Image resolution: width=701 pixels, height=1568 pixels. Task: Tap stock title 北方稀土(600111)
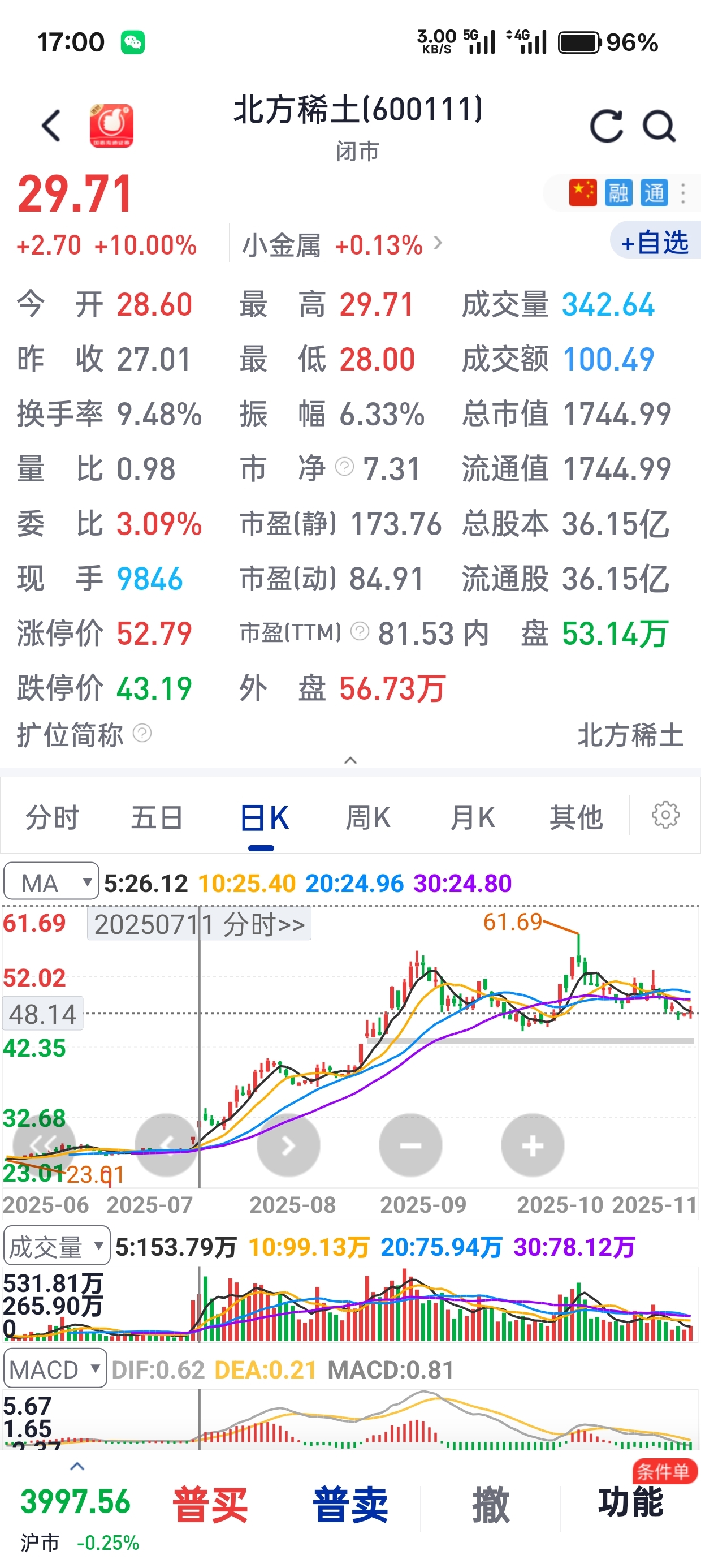click(358, 110)
